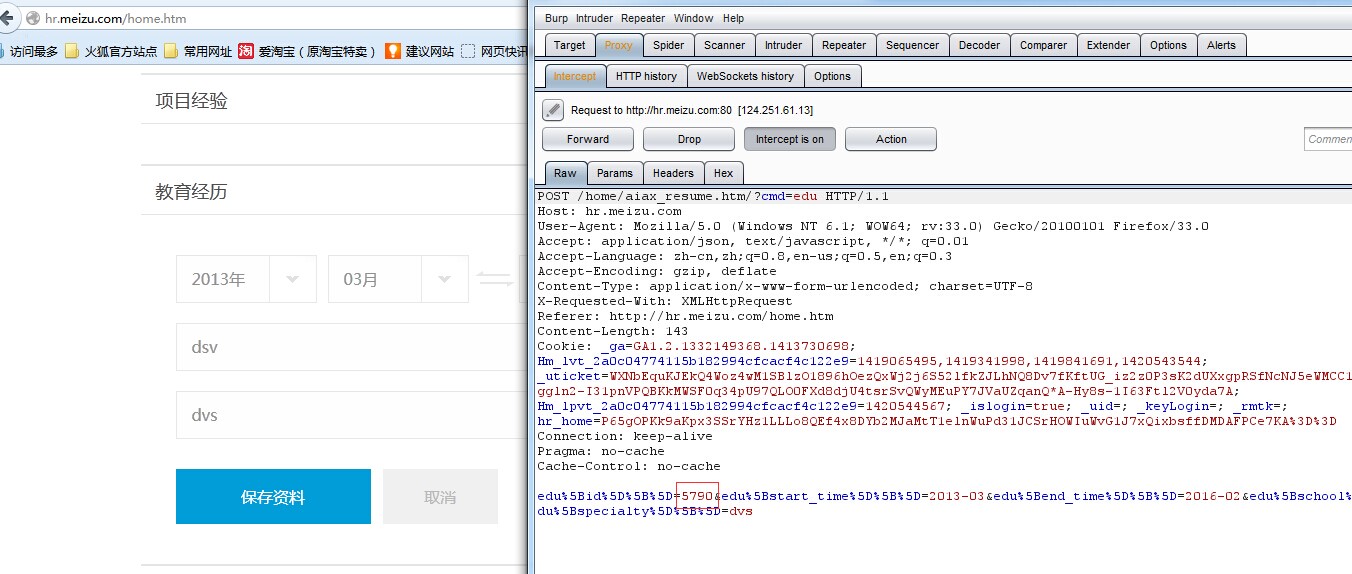Switch to the Spider tab

[669, 45]
